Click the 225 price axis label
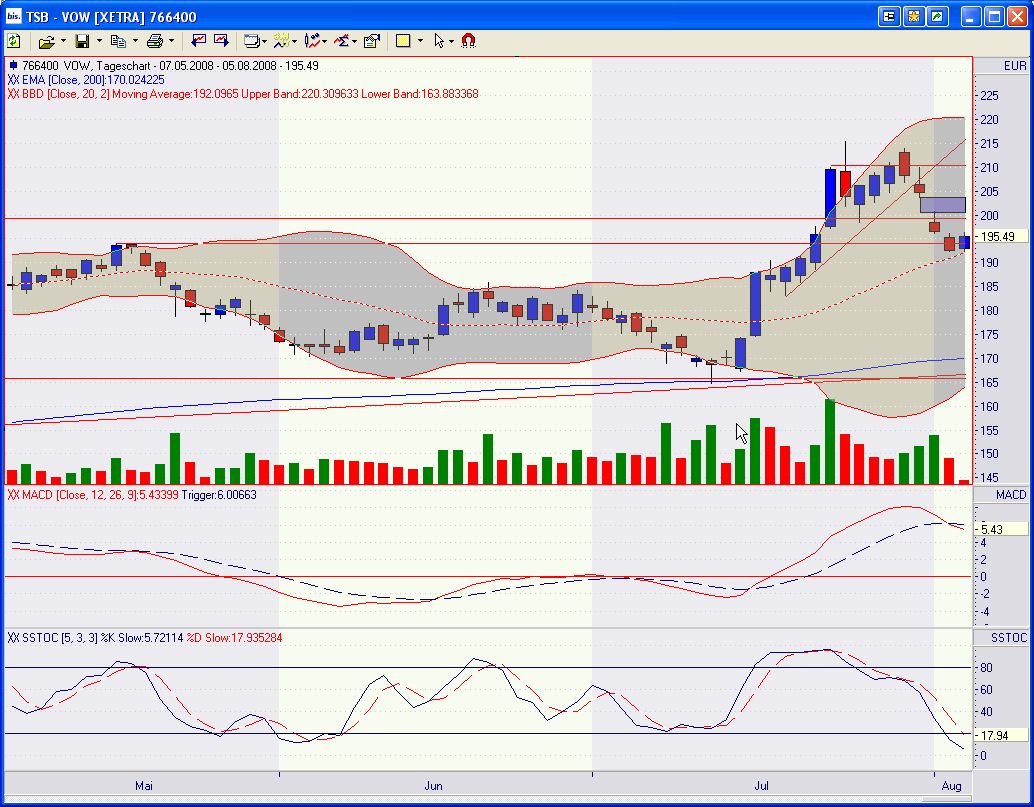 (989, 96)
